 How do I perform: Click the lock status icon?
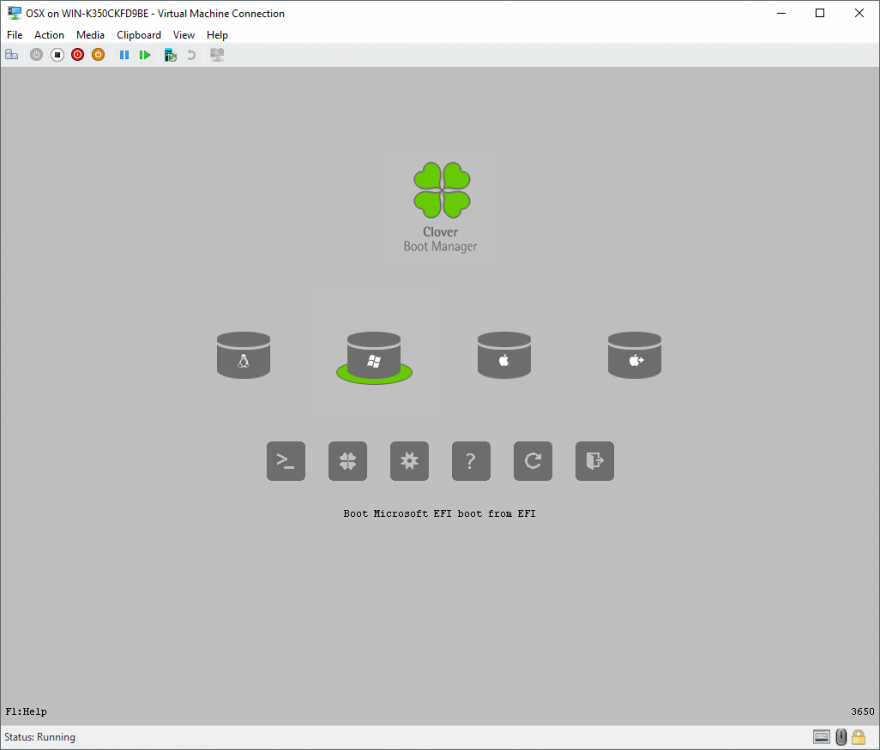click(x=858, y=737)
